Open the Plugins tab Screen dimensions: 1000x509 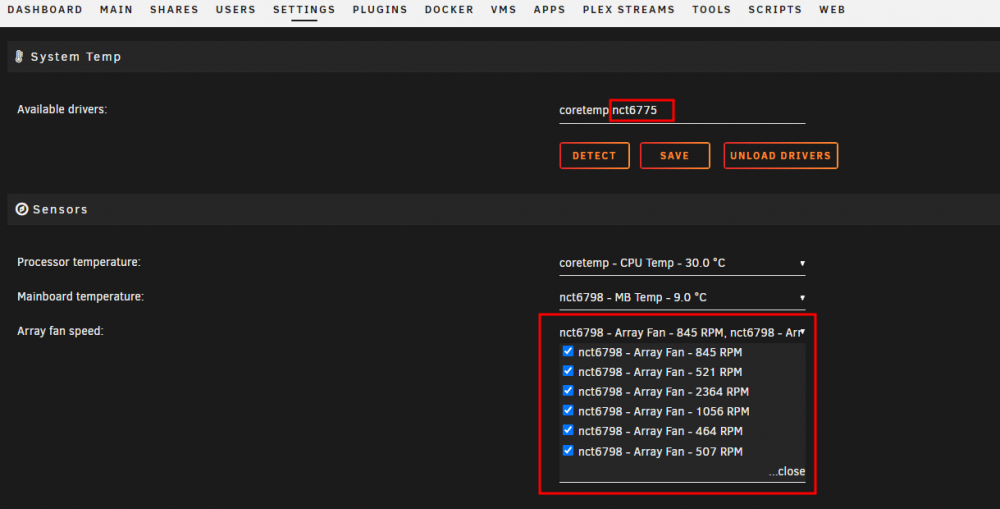pos(380,10)
